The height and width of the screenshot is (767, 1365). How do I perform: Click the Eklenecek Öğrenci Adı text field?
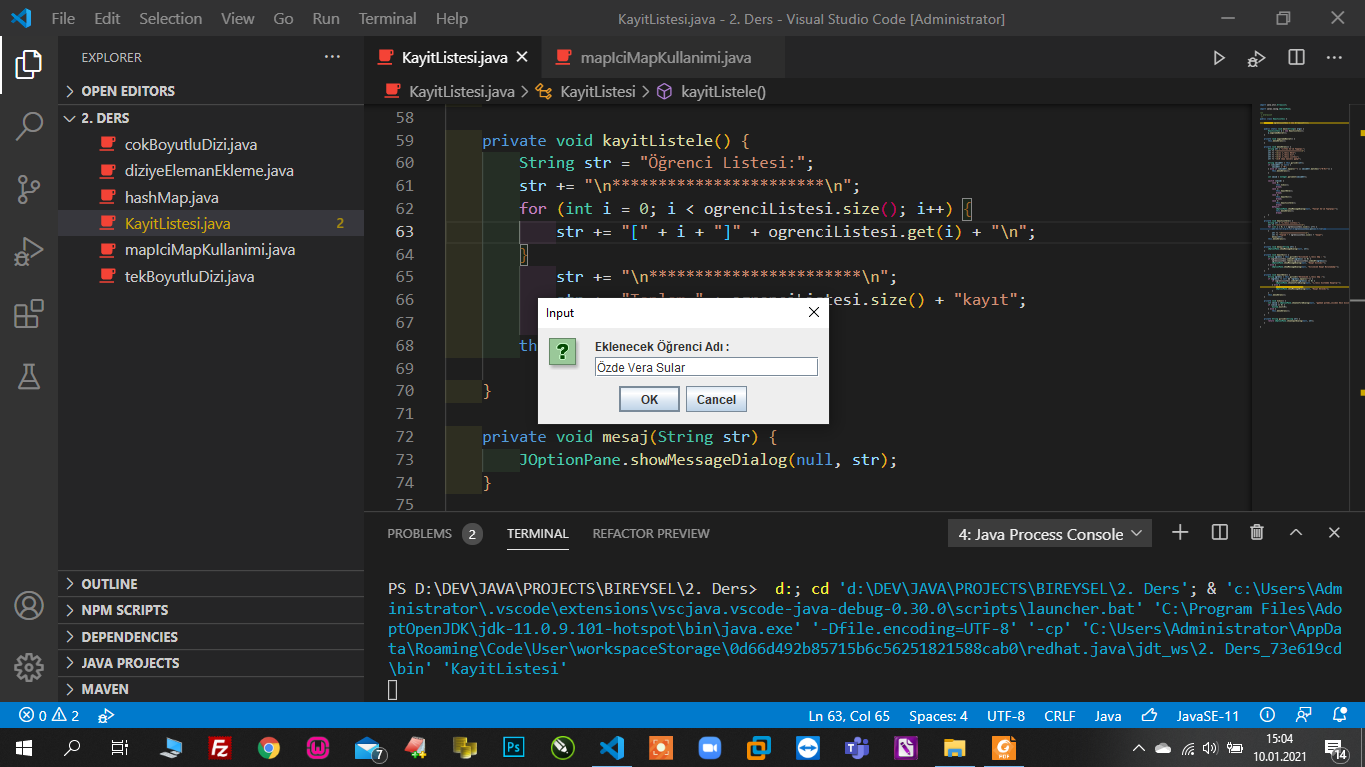coord(705,367)
